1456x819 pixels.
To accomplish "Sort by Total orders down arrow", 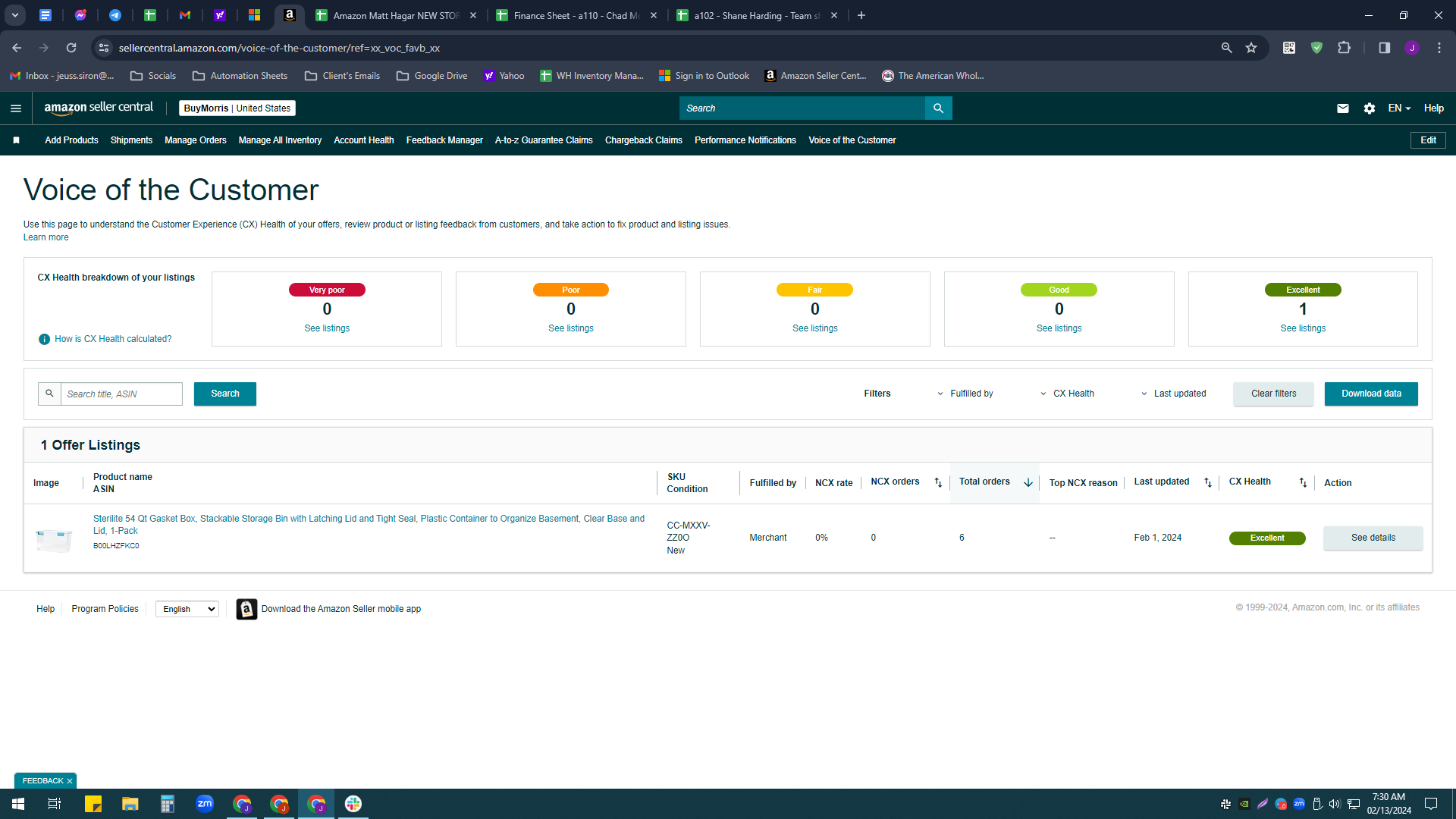I will (1028, 482).
